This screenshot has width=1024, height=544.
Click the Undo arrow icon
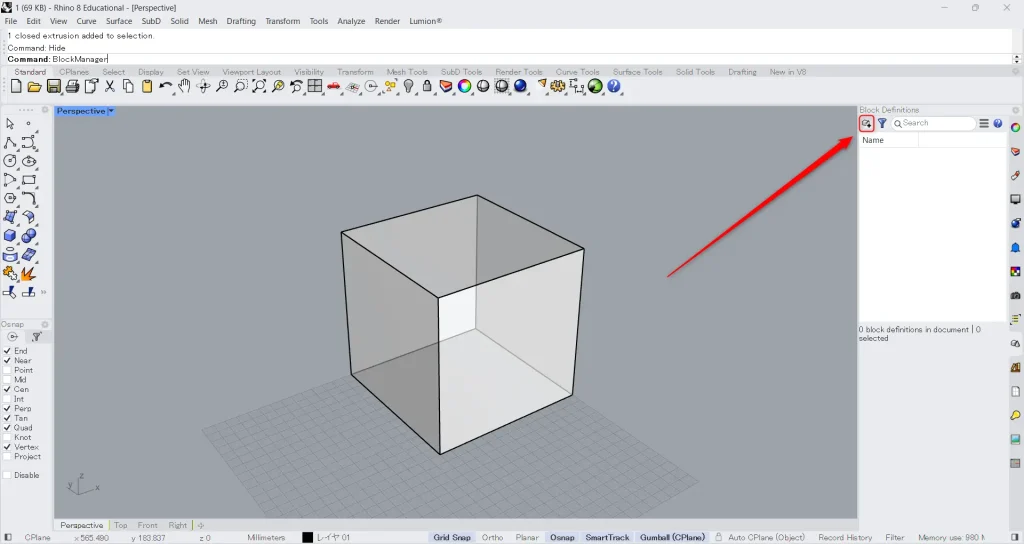pos(165,87)
